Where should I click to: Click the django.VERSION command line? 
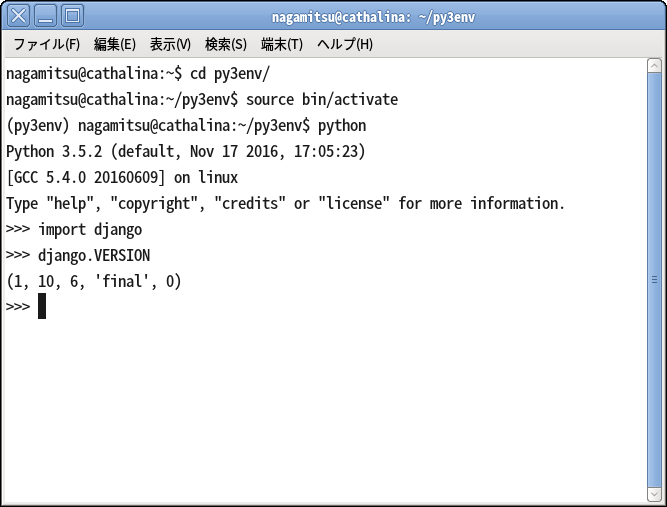(78, 256)
